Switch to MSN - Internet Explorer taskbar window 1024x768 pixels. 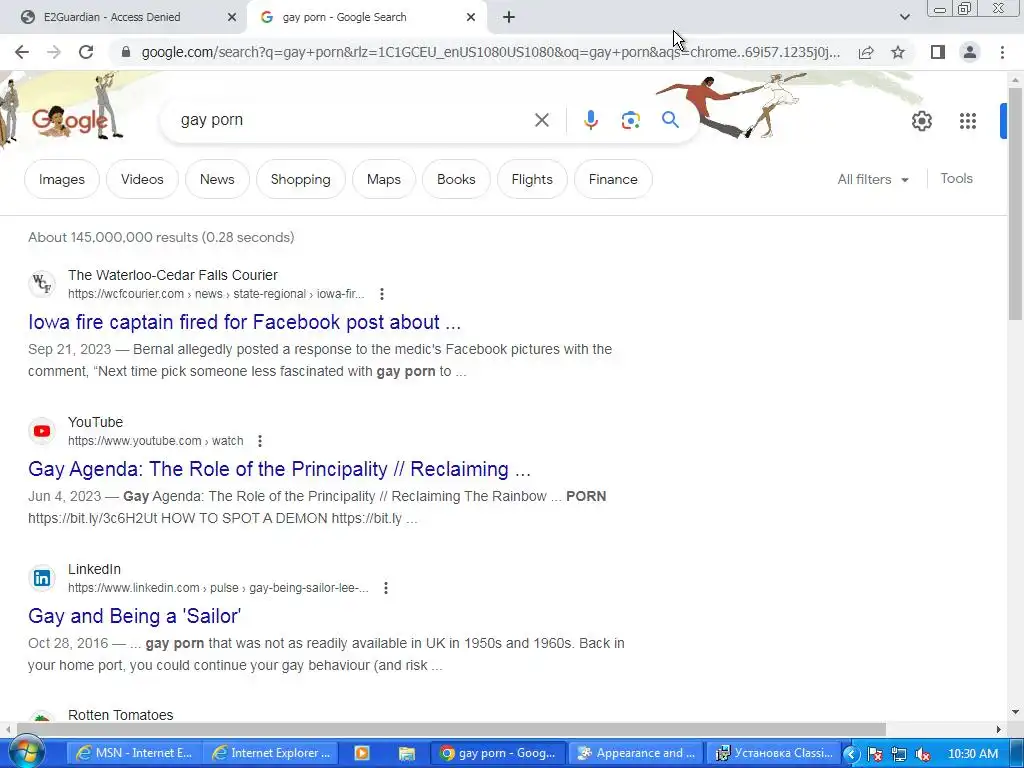[x=134, y=753]
